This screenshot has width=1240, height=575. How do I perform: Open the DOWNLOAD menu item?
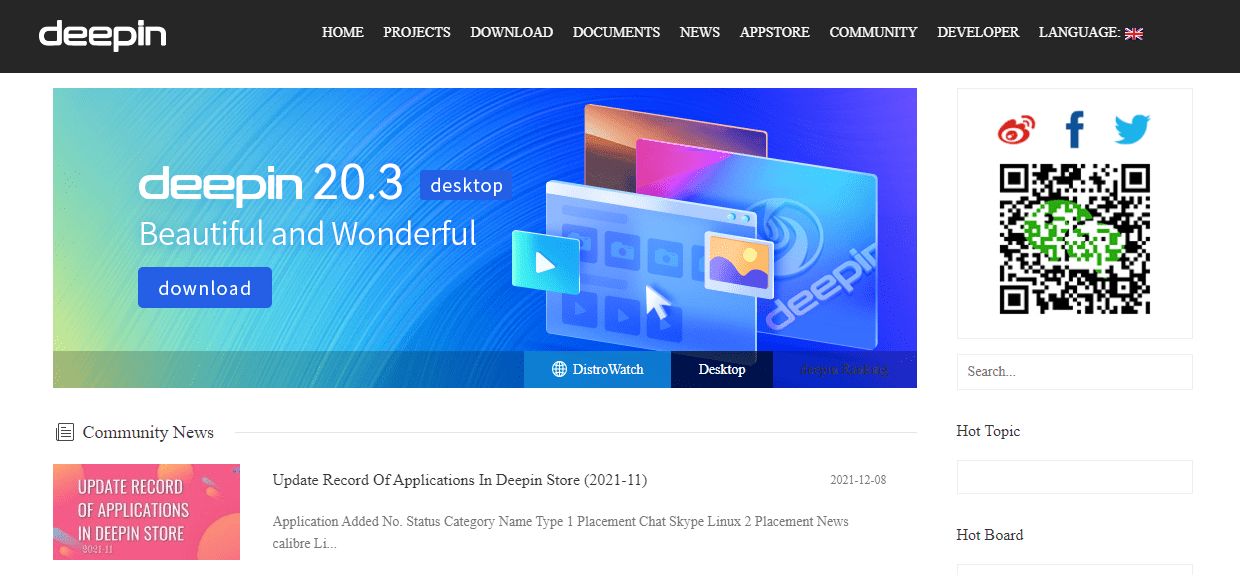click(x=511, y=32)
